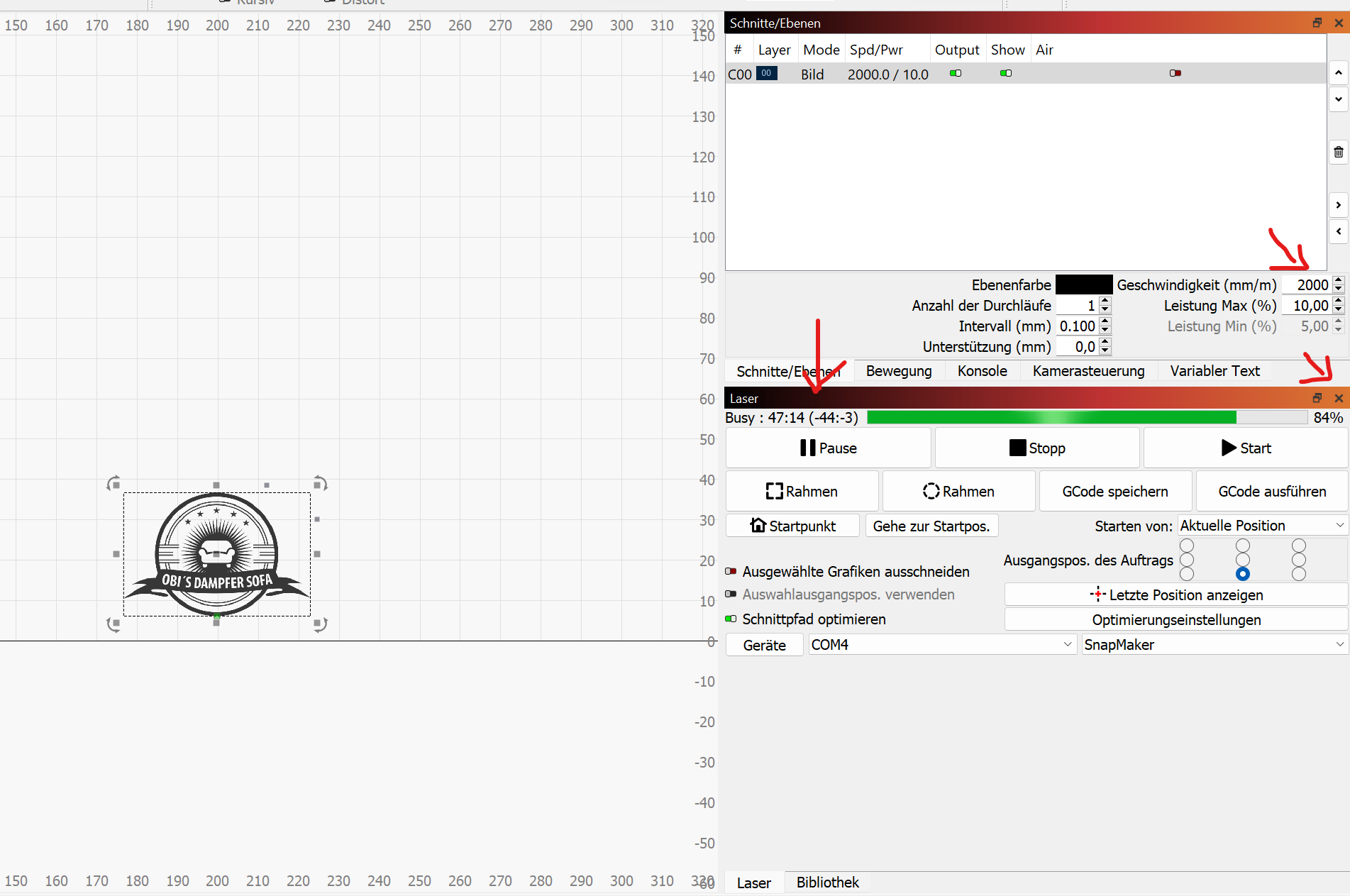The width and height of the screenshot is (1350, 896).
Task: Move layer down with arrow icon
Action: (1338, 99)
